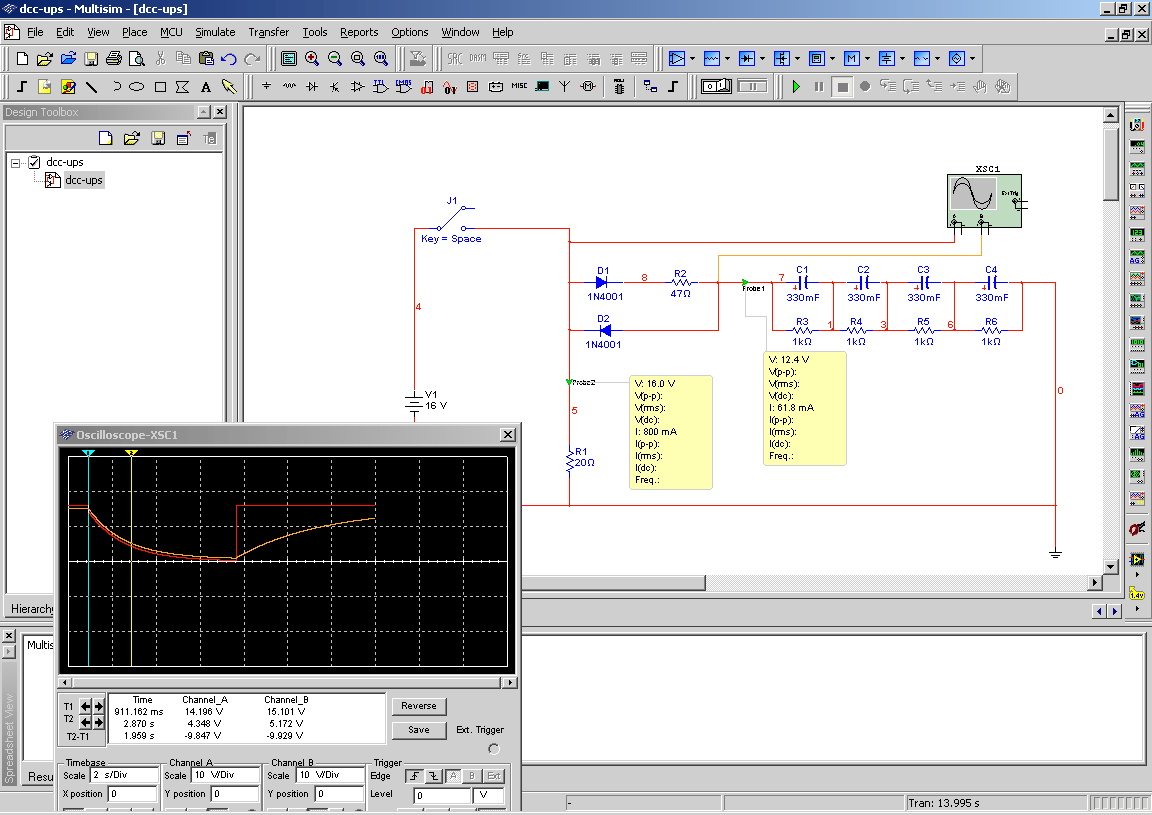
Task: Click the Print icon in toolbar
Action: pyautogui.click(x=114, y=58)
